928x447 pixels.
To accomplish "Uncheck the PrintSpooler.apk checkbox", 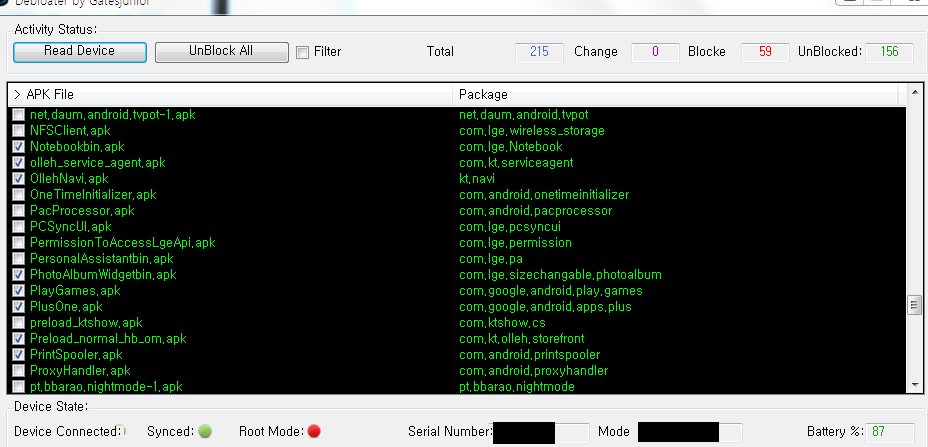I will pyautogui.click(x=19, y=354).
